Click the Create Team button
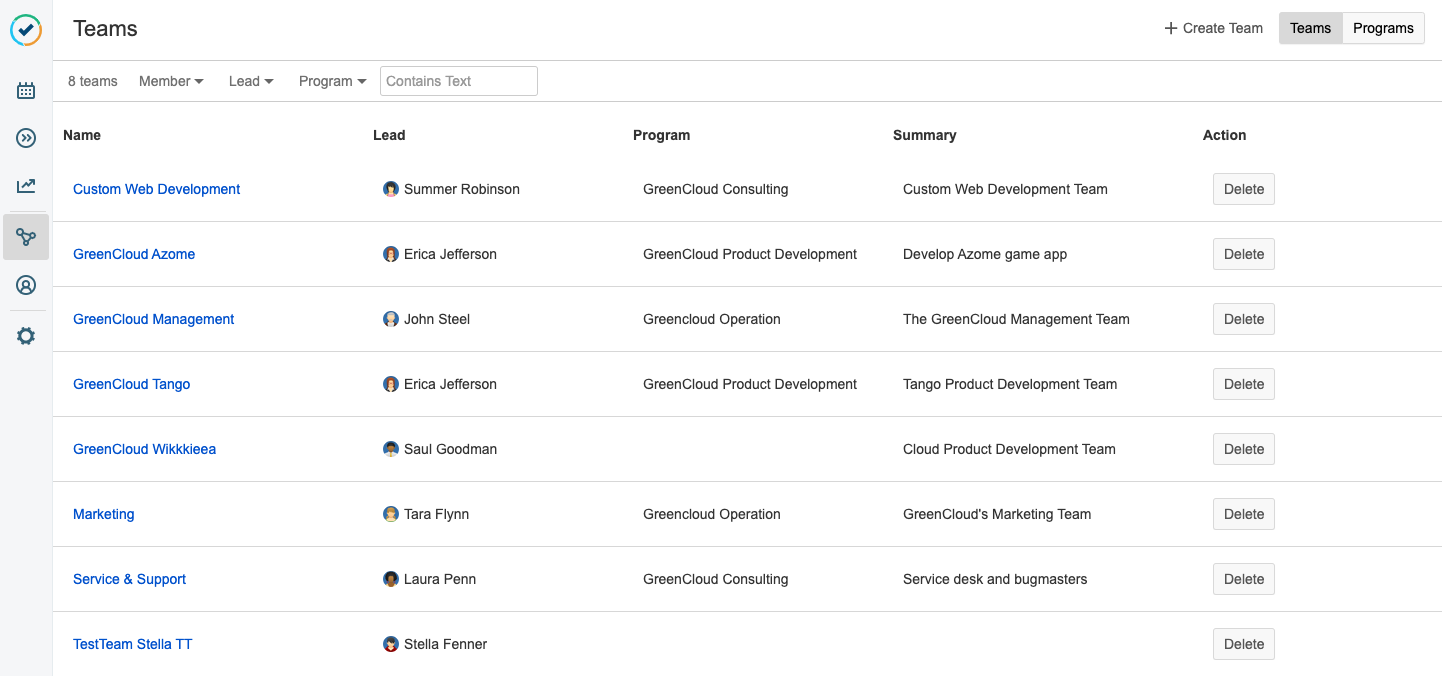The height and width of the screenshot is (676, 1442). click(x=1214, y=28)
